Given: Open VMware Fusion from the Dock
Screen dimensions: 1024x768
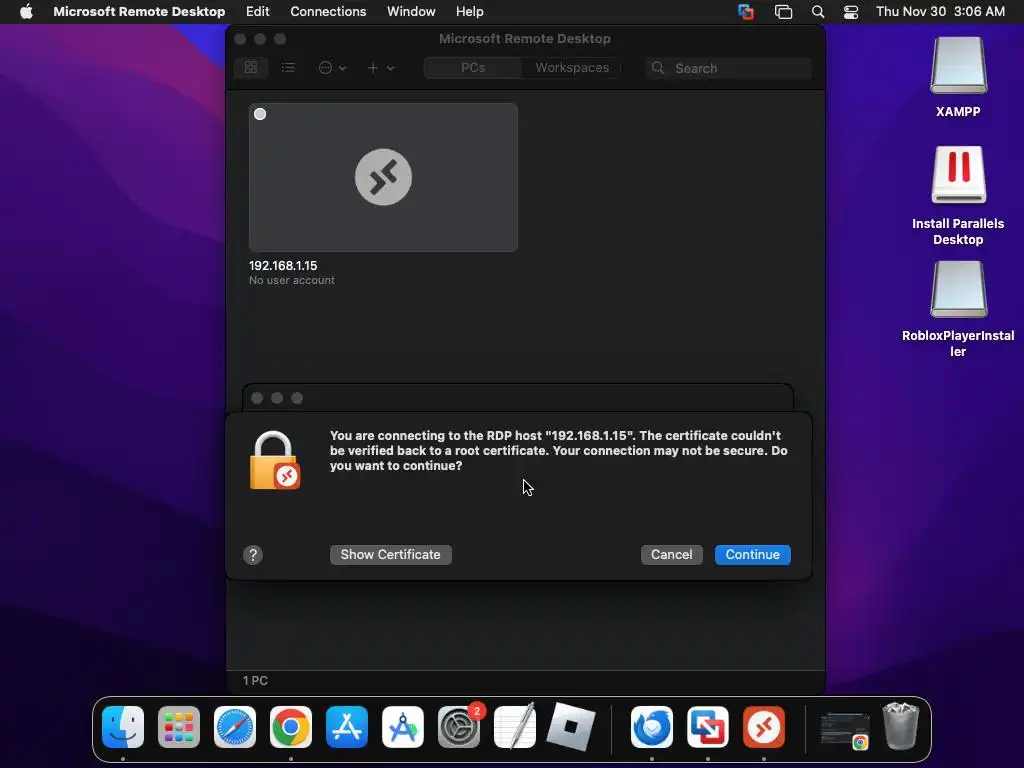Looking at the screenshot, I should 708,727.
